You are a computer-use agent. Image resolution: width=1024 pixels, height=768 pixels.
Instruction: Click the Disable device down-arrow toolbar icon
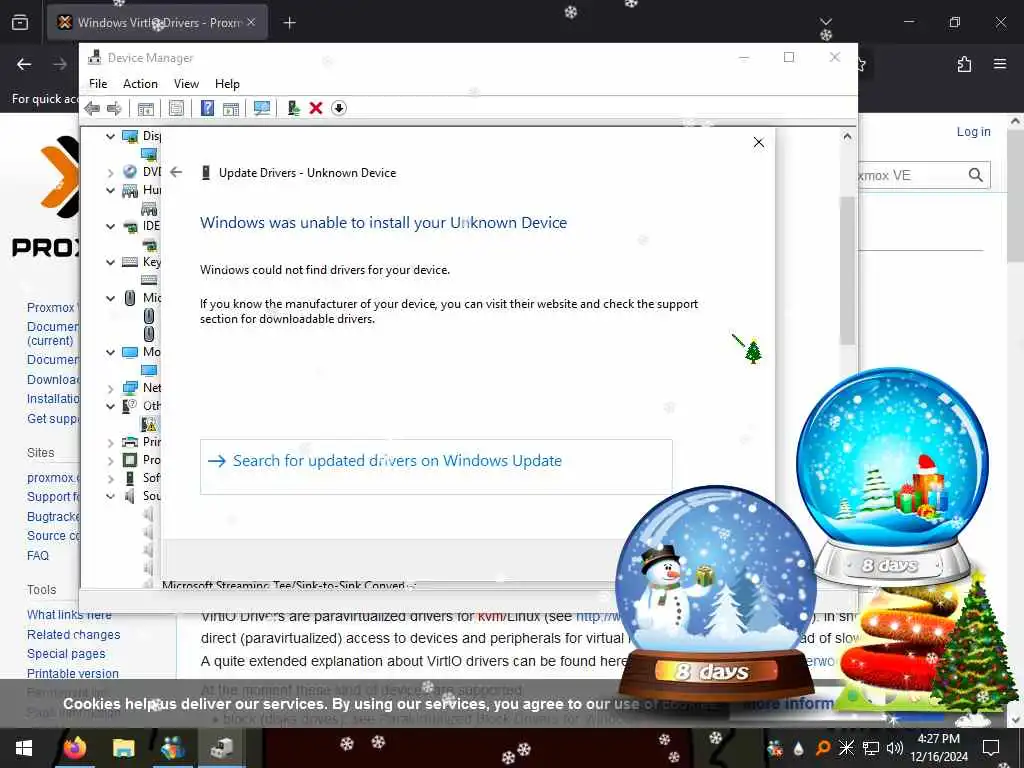[x=338, y=108]
